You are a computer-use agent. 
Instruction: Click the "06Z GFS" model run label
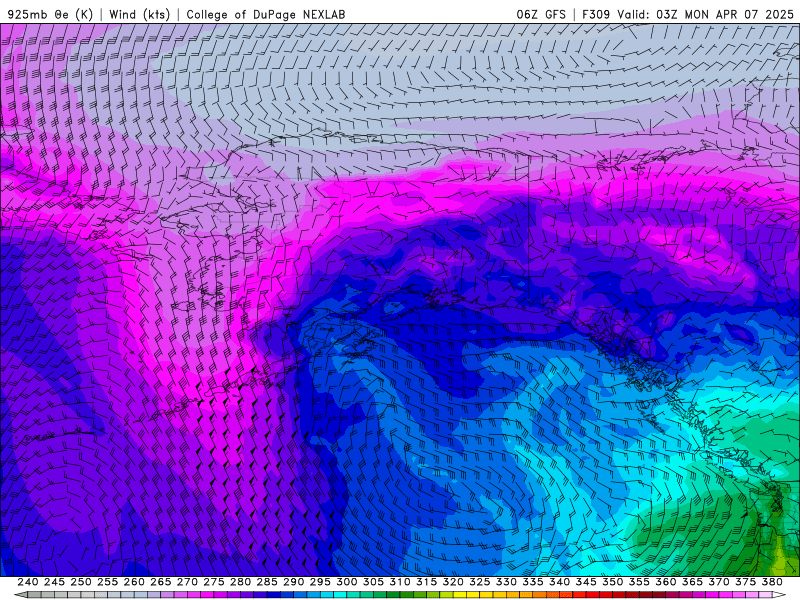(541, 14)
